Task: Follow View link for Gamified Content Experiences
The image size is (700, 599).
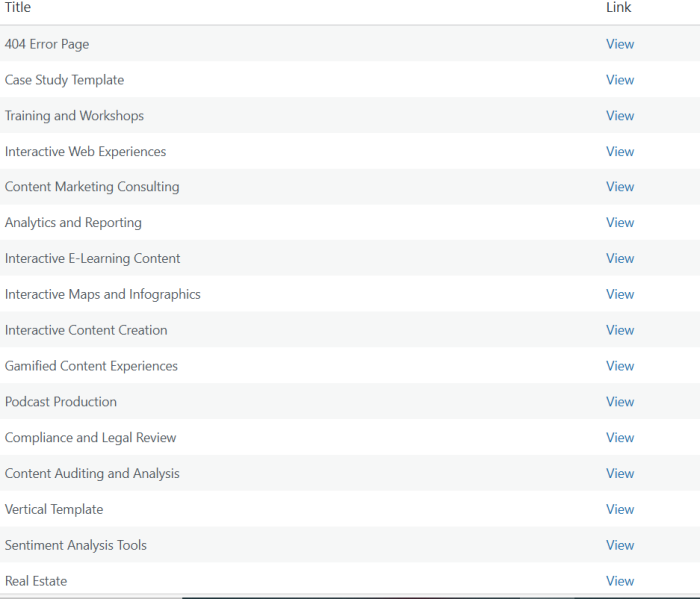Action: pyautogui.click(x=620, y=366)
